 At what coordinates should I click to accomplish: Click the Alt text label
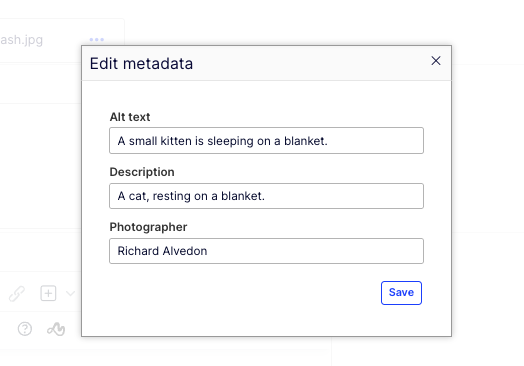[x=130, y=117]
